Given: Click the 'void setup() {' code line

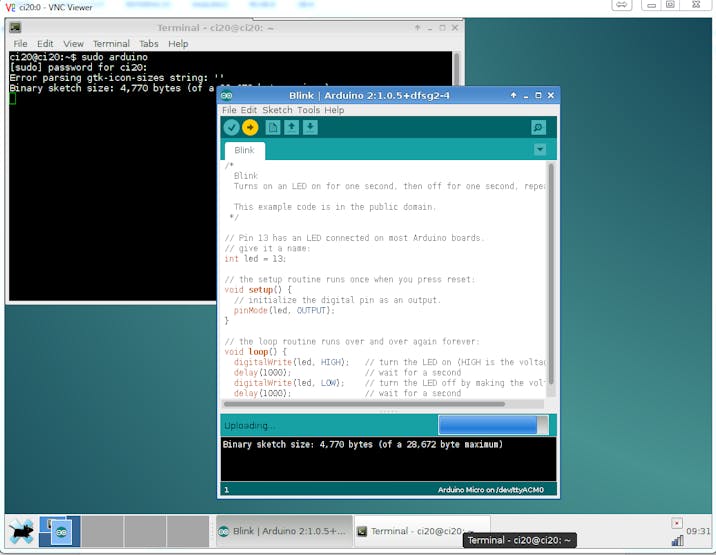Looking at the screenshot, I should (x=258, y=290).
